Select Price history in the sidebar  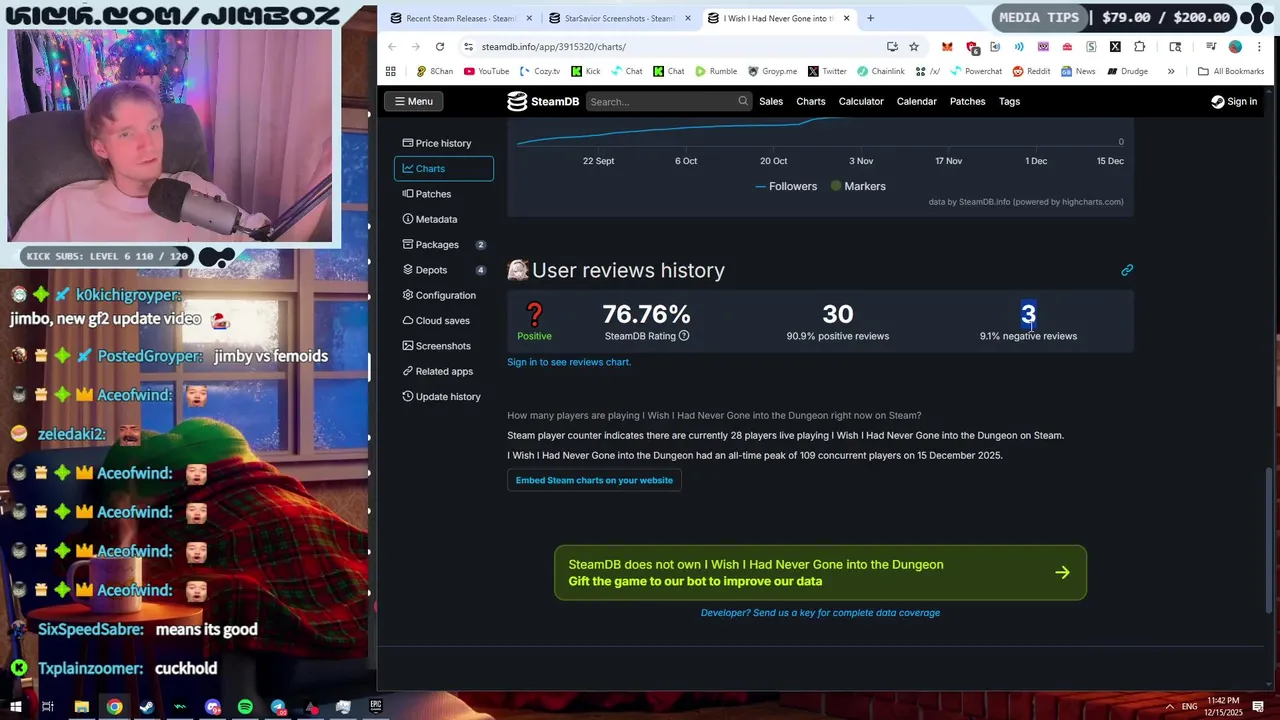point(444,143)
